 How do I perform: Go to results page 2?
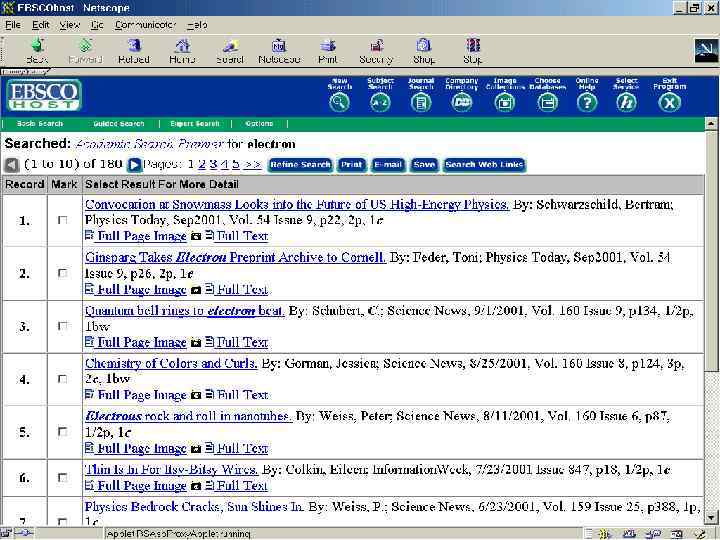tap(202, 164)
